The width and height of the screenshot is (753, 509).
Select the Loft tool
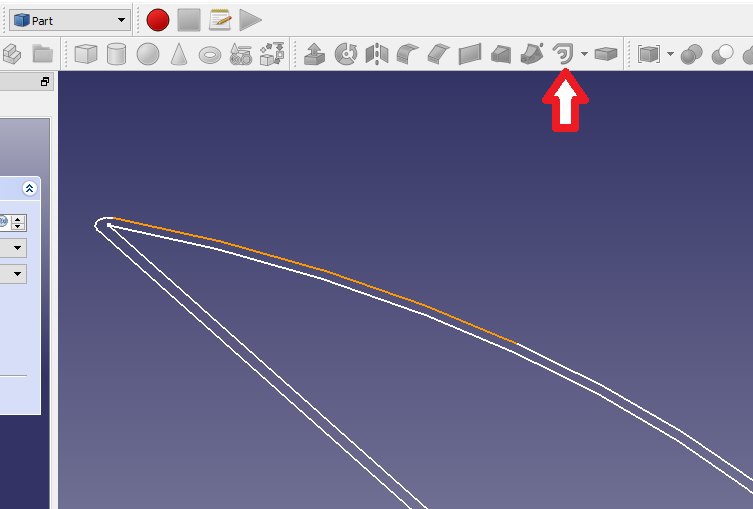(501, 54)
